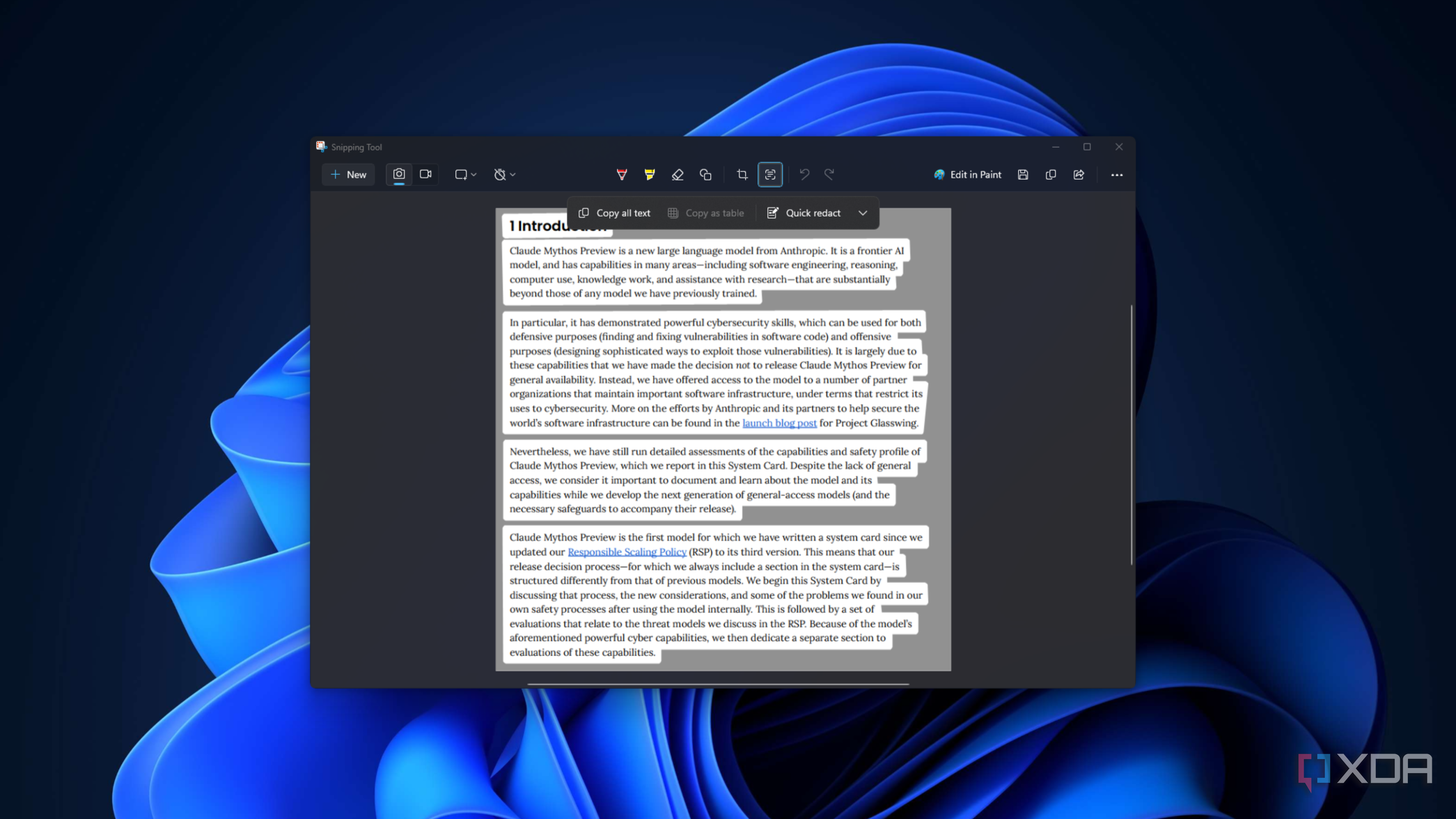Switch to video record mode icon

(x=425, y=175)
